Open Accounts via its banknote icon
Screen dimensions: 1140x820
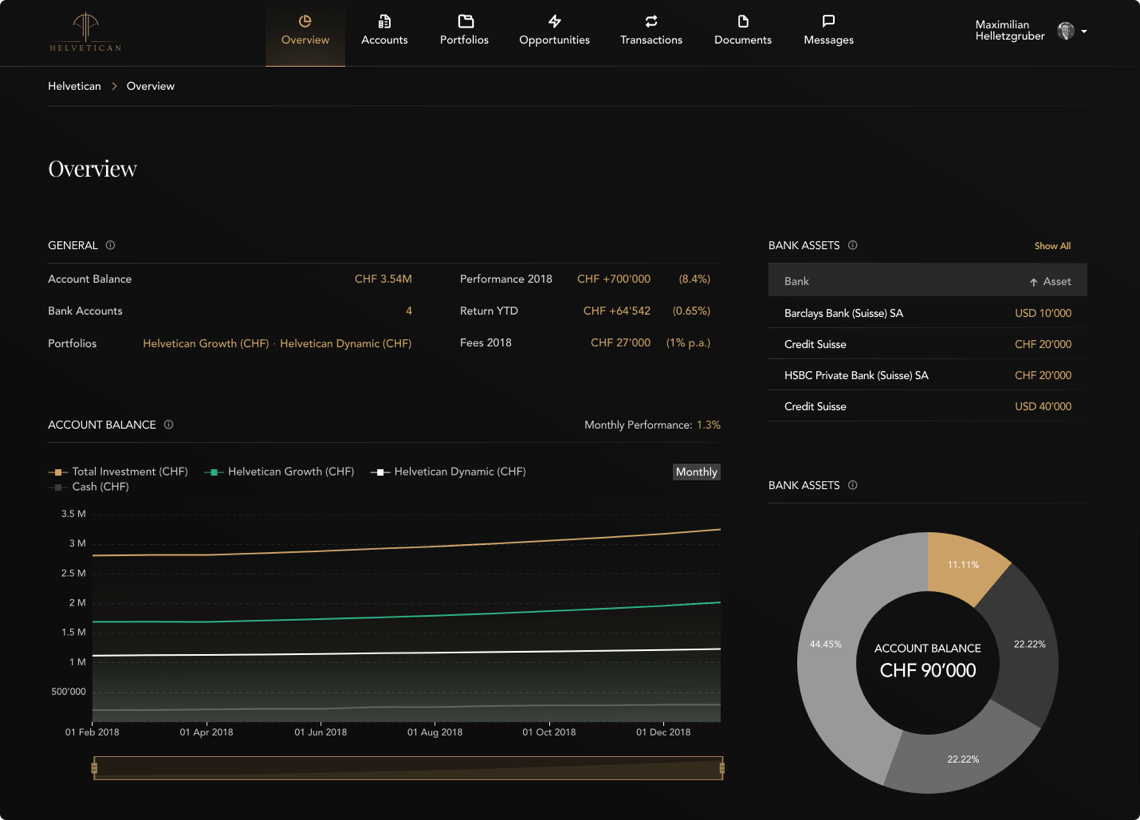[x=385, y=19]
